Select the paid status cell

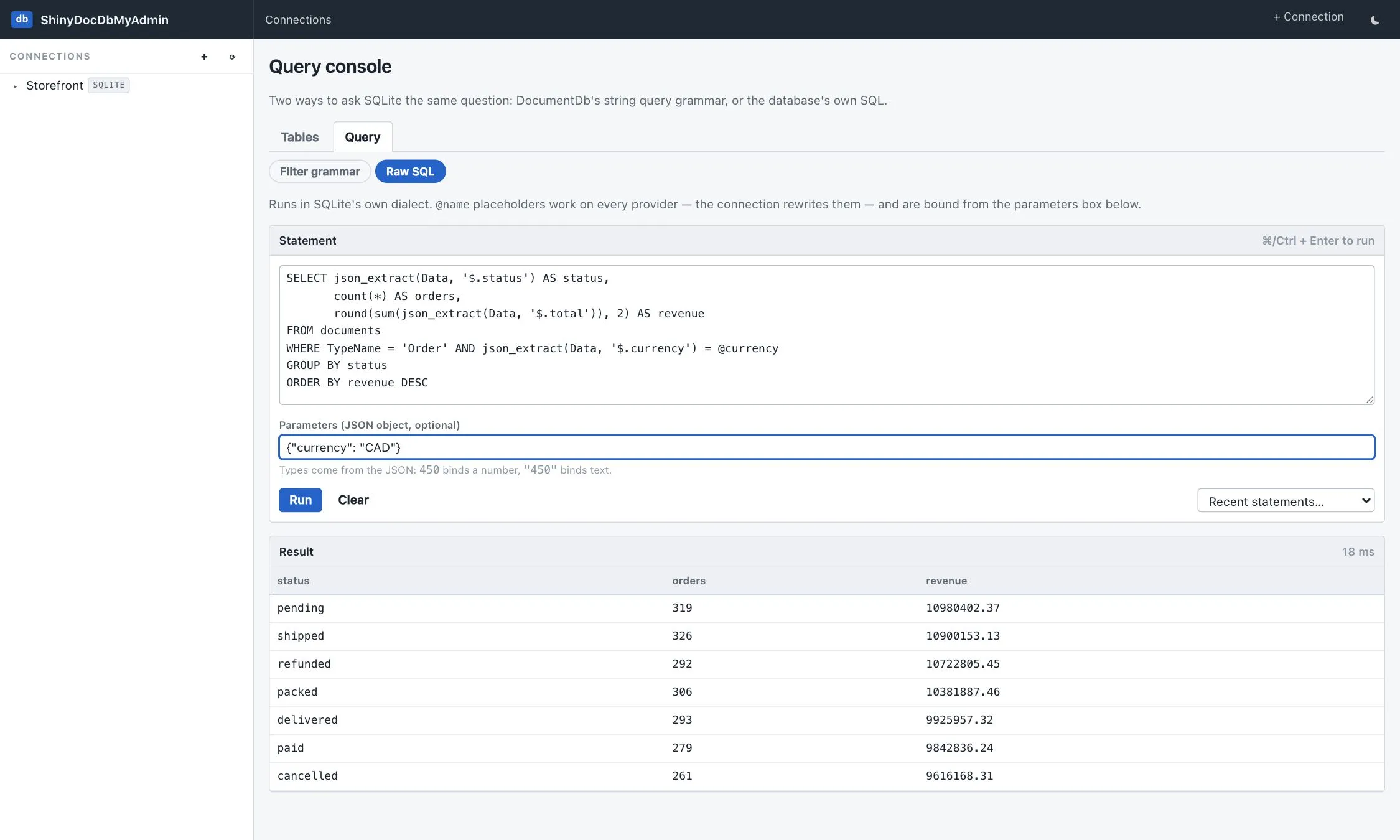[291, 748]
